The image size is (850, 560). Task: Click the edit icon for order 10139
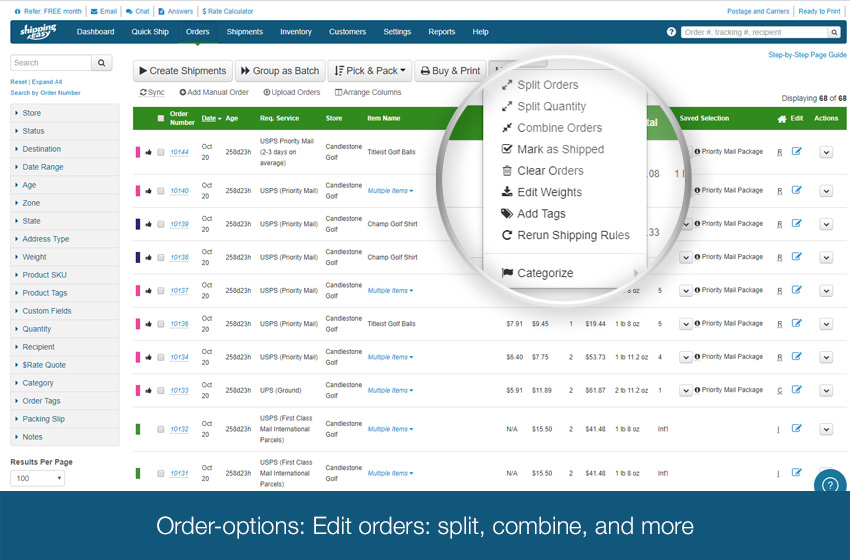pyautogui.click(x=796, y=223)
